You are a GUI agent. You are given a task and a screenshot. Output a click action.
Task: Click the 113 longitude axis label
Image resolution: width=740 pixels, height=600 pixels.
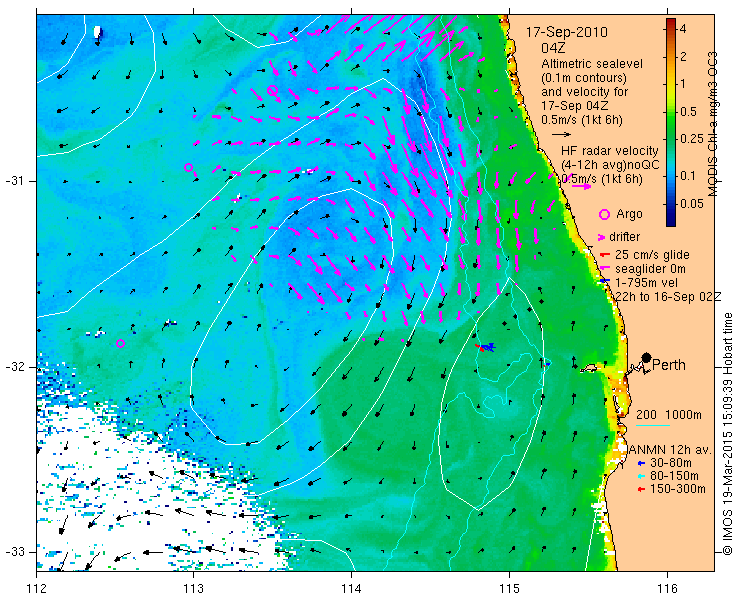193,588
